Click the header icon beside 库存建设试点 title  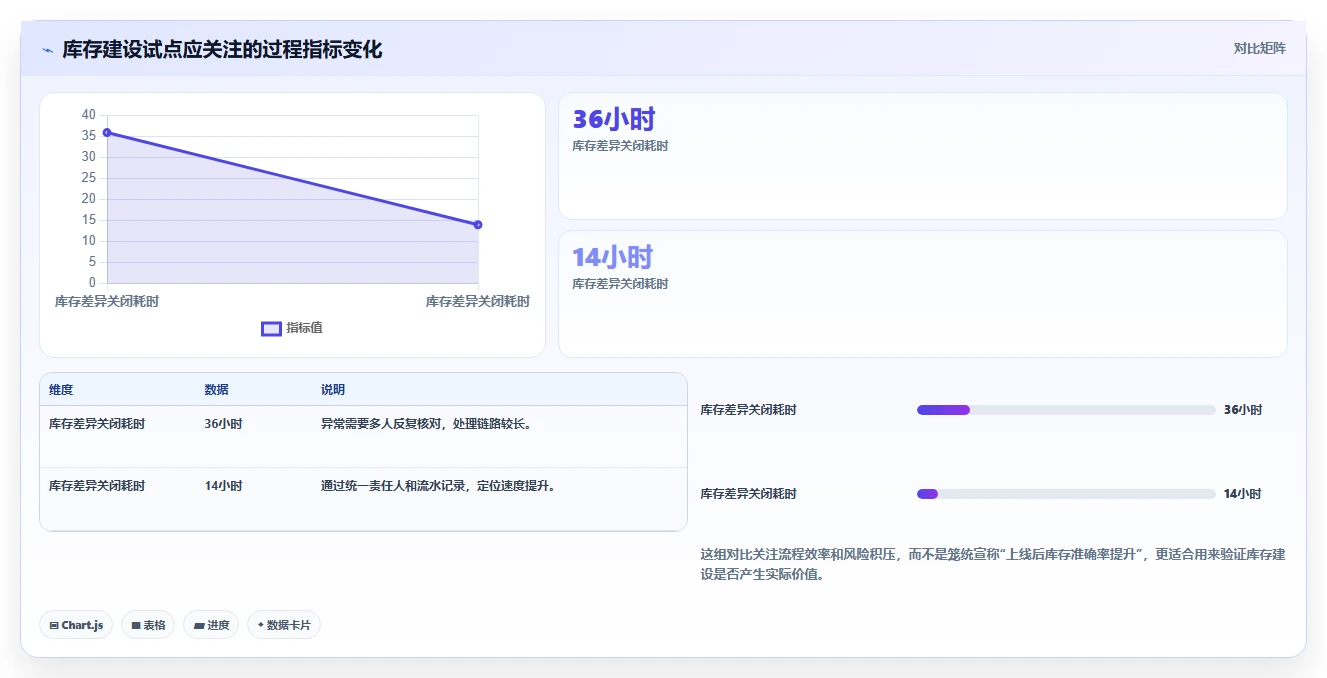[x=48, y=50]
